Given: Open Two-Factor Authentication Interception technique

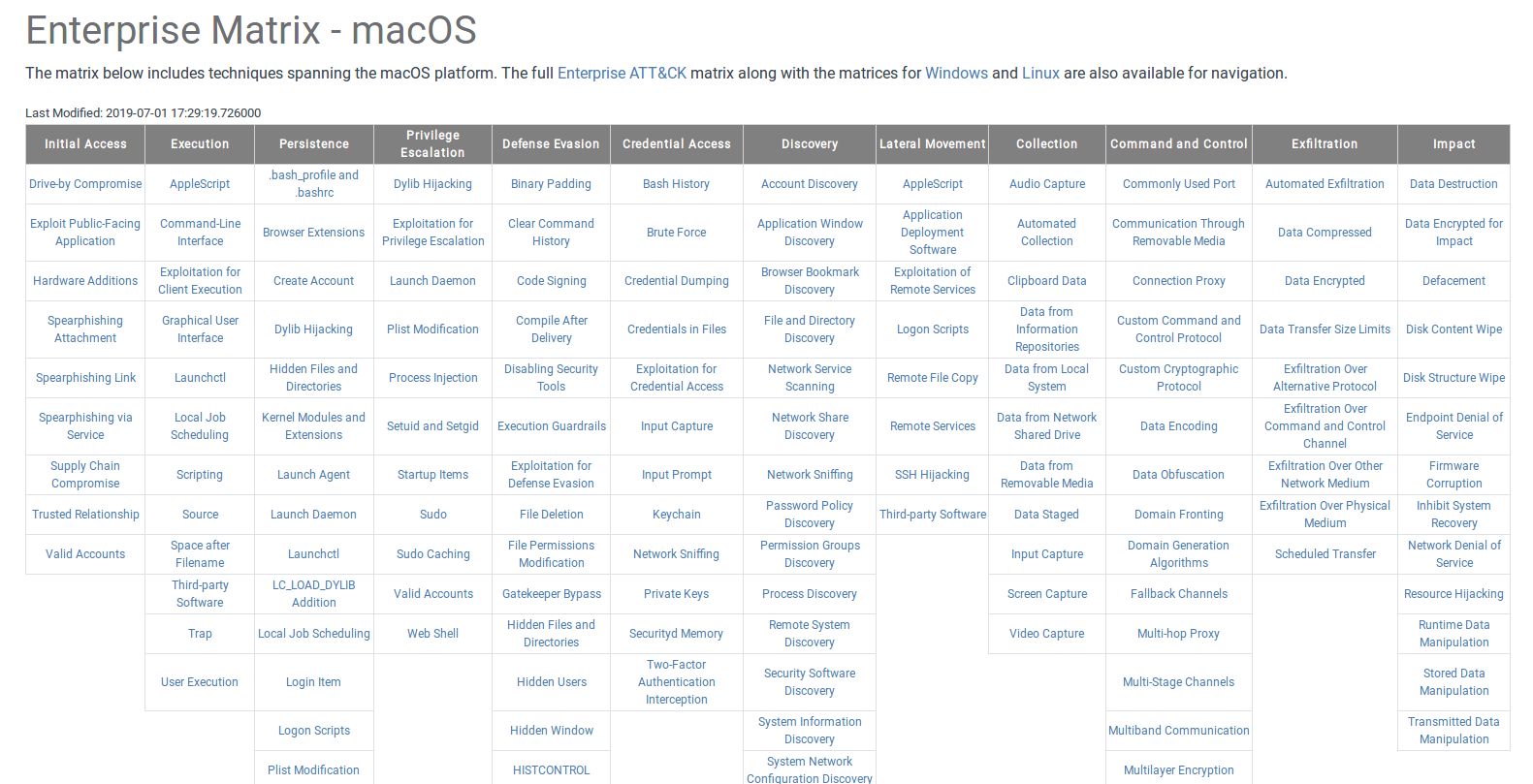Looking at the screenshot, I should 677,681.
